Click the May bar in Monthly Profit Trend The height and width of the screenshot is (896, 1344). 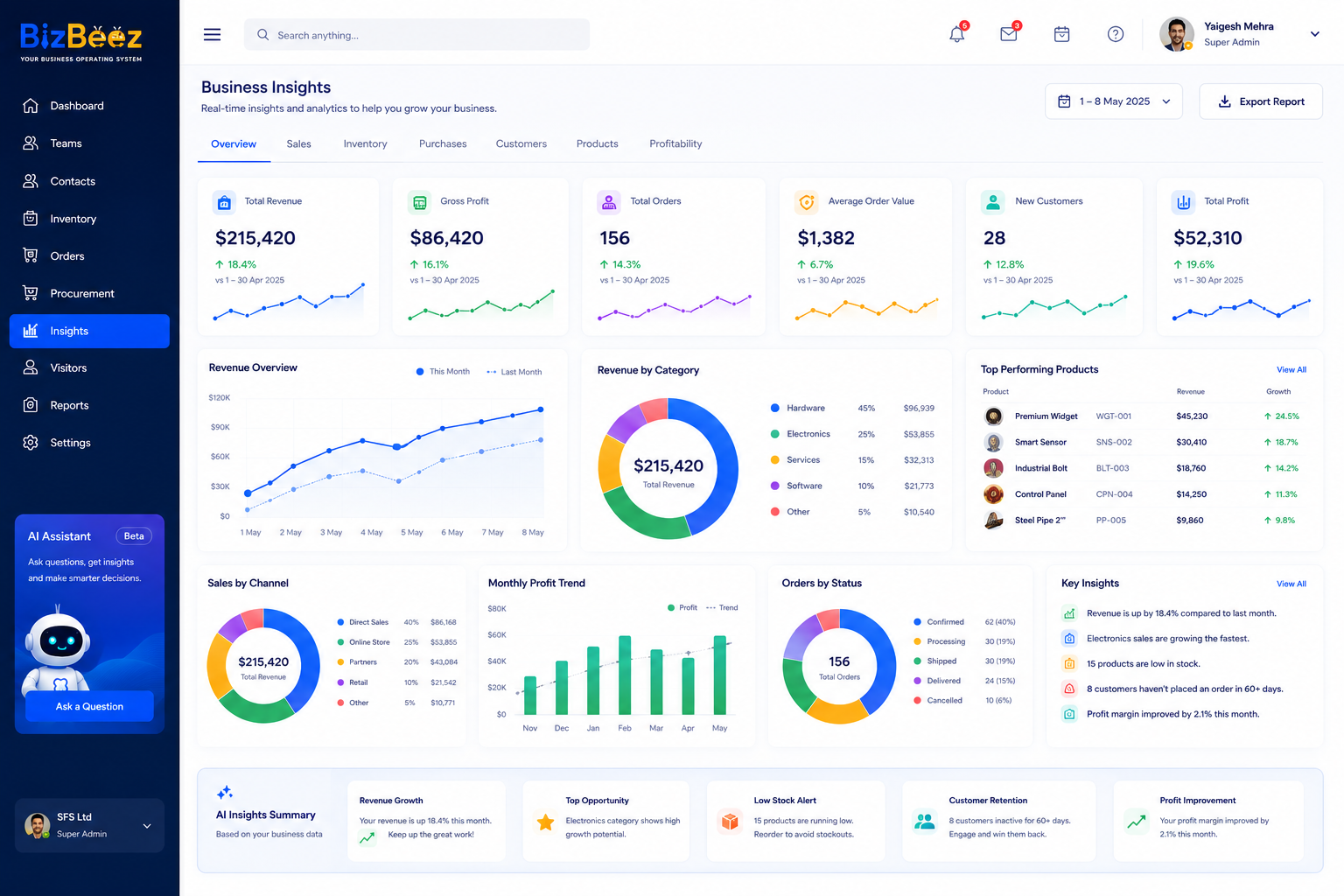tap(719, 675)
